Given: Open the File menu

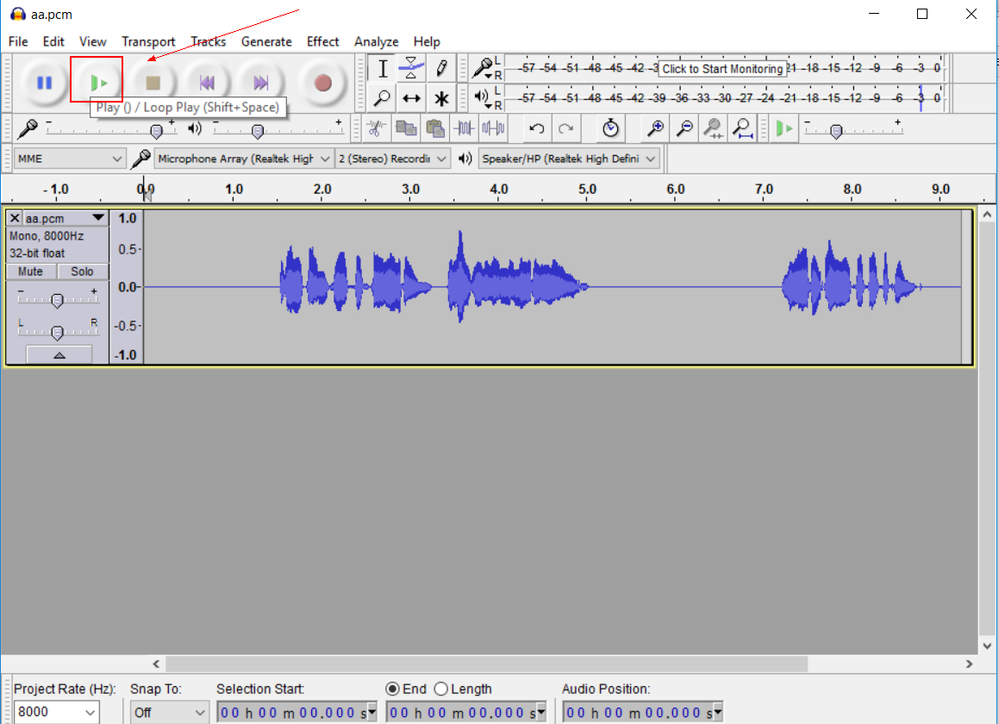Looking at the screenshot, I should (x=18, y=41).
